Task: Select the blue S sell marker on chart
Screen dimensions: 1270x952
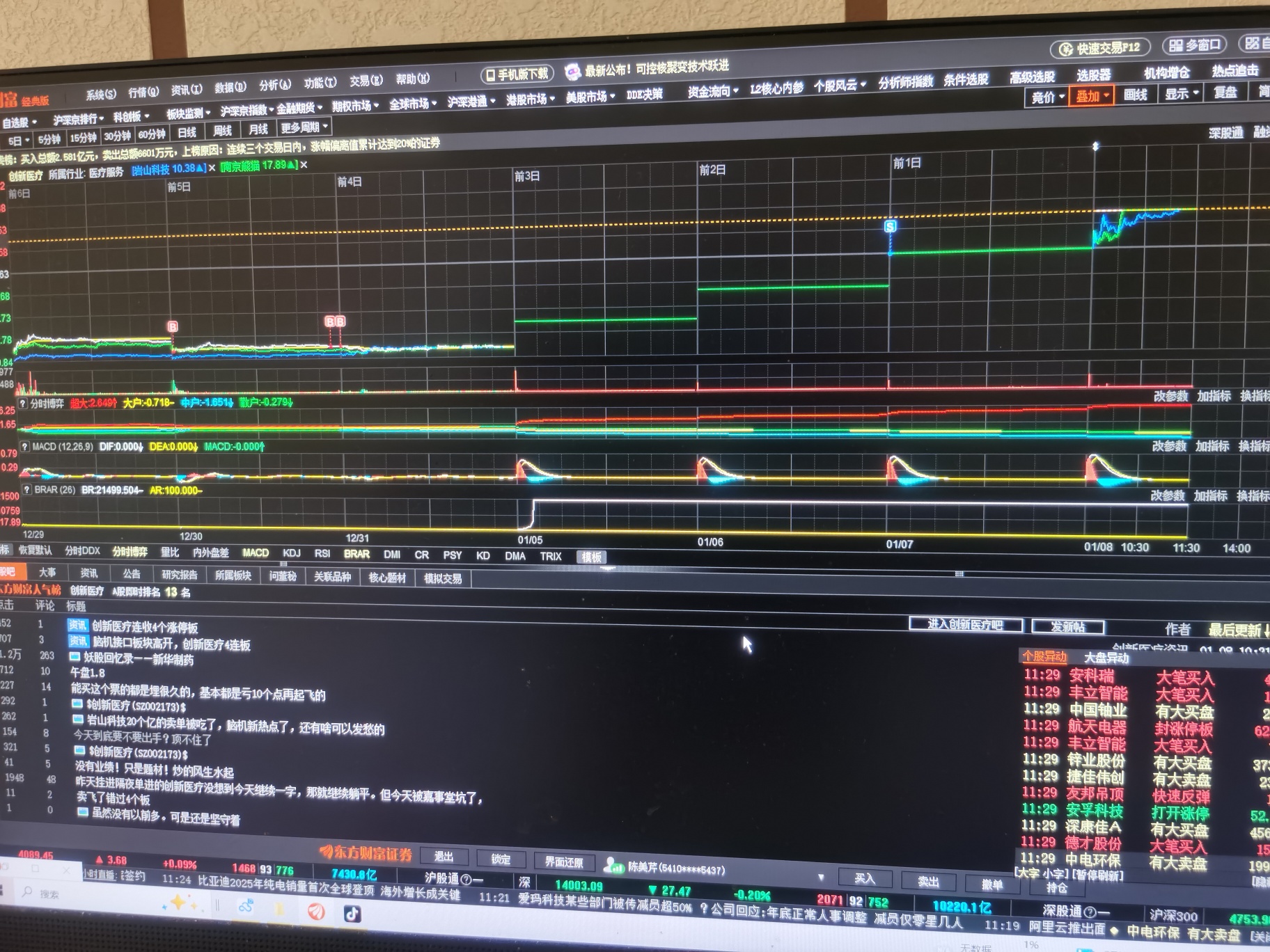Action: [890, 226]
